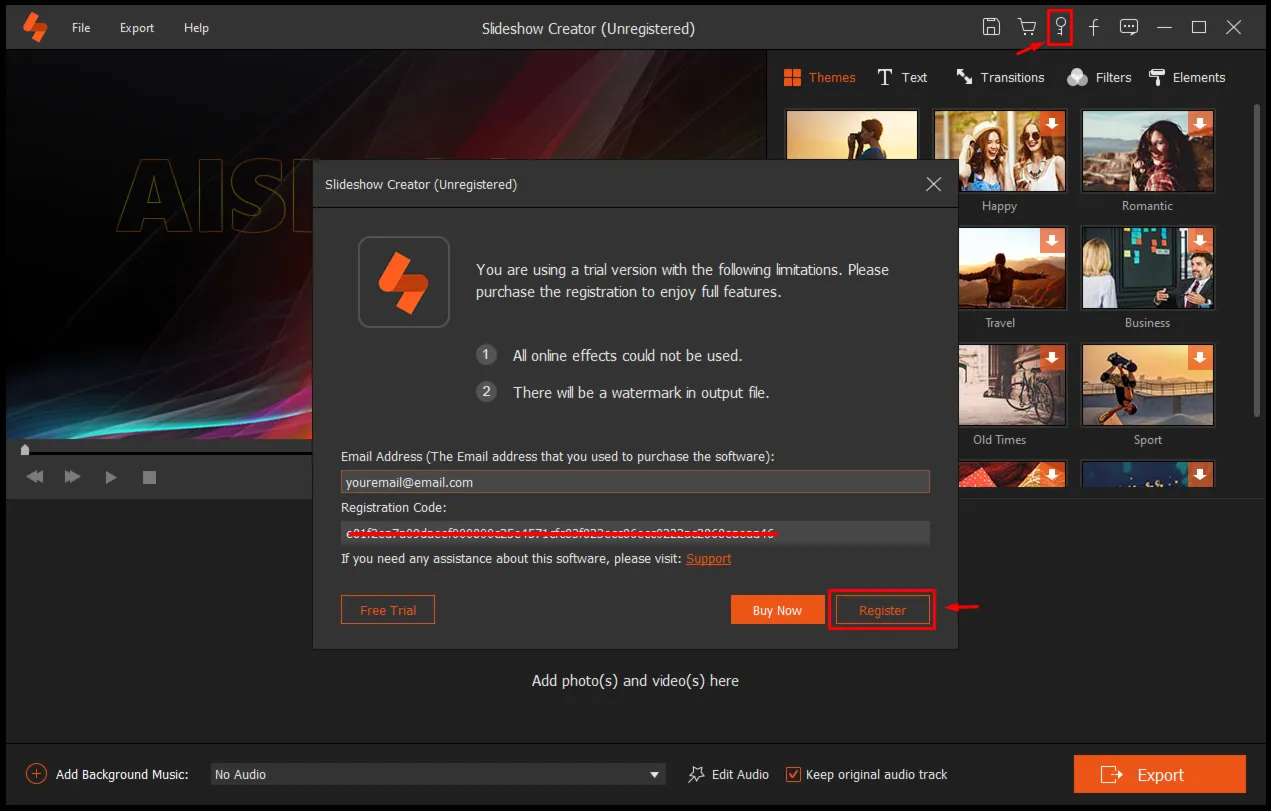Viewport: 1271px width, 811px height.
Task: Click the feedback chat icon
Action: point(1129,27)
